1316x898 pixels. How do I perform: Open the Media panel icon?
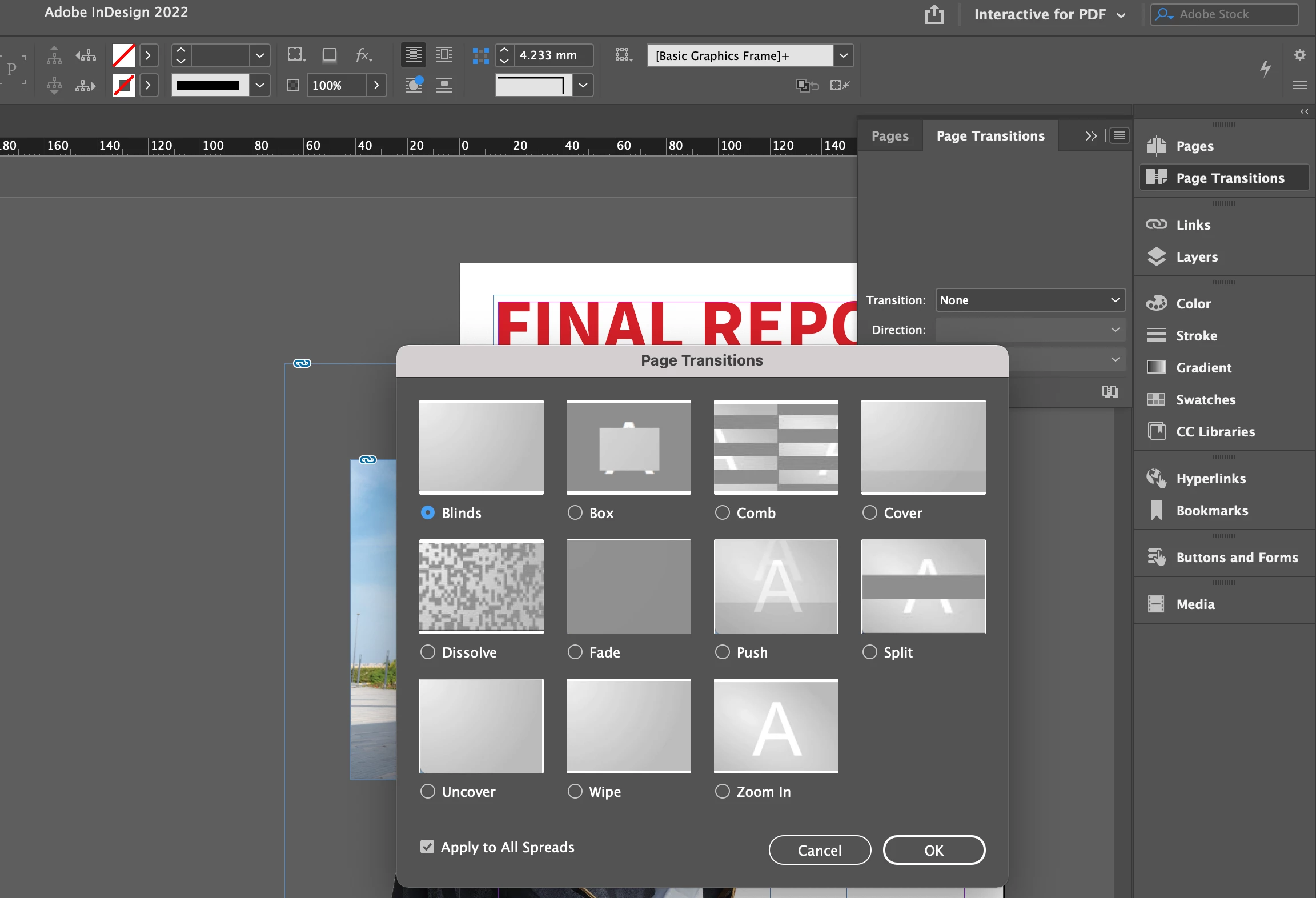pos(1156,604)
